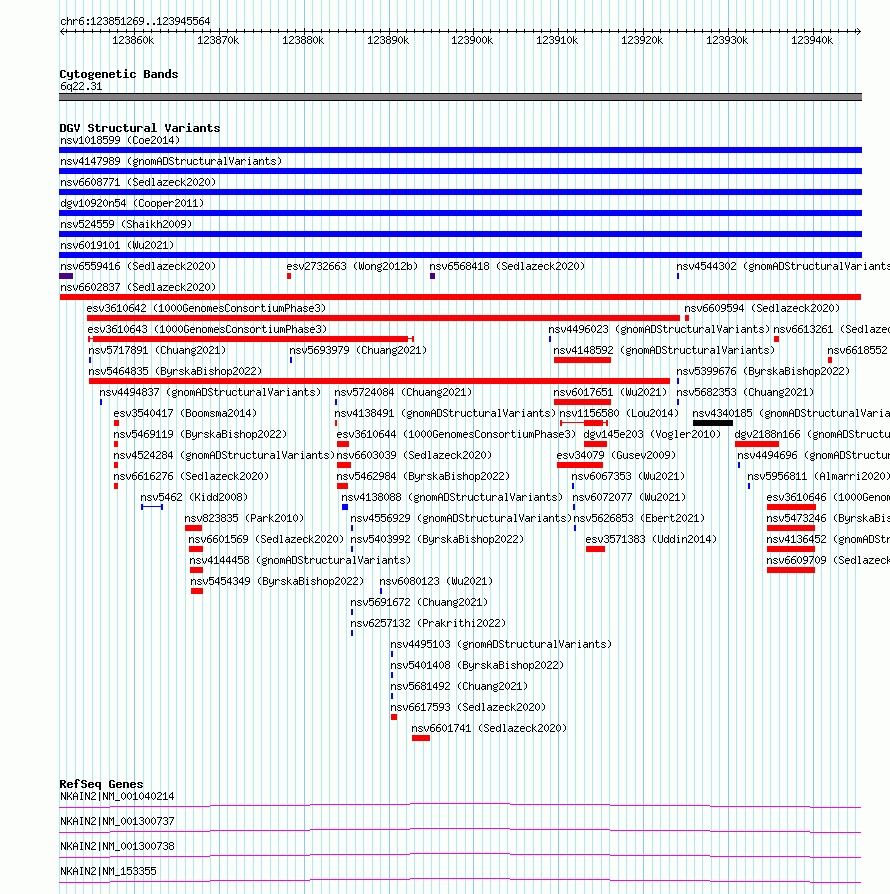Image resolution: width=890 pixels, height=894 pixels.
Task: Open the nsv6072077 (Wu2021) label
Action: tap(629, 498)
